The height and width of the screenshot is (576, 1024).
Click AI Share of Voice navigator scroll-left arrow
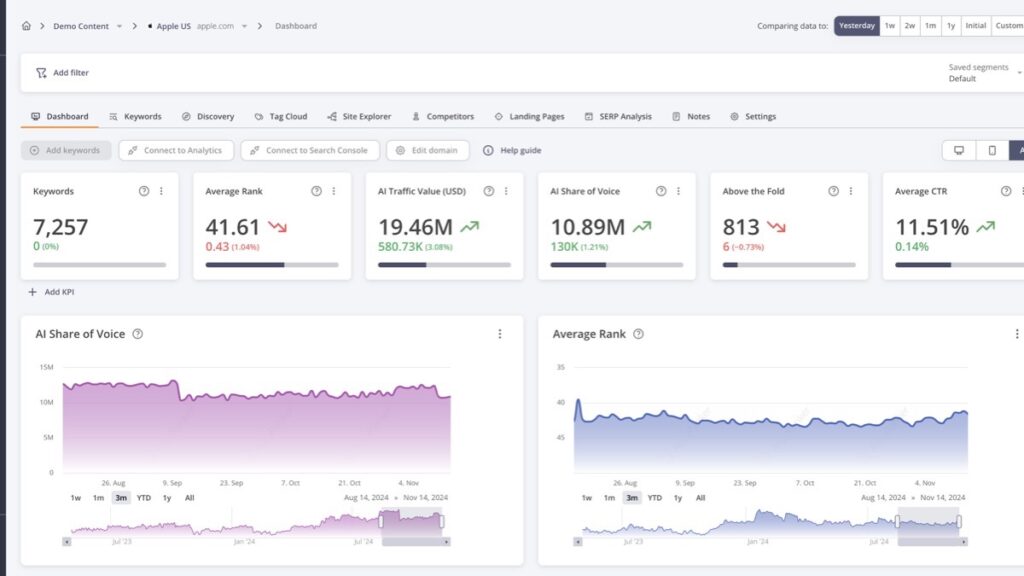pos(67,541)
